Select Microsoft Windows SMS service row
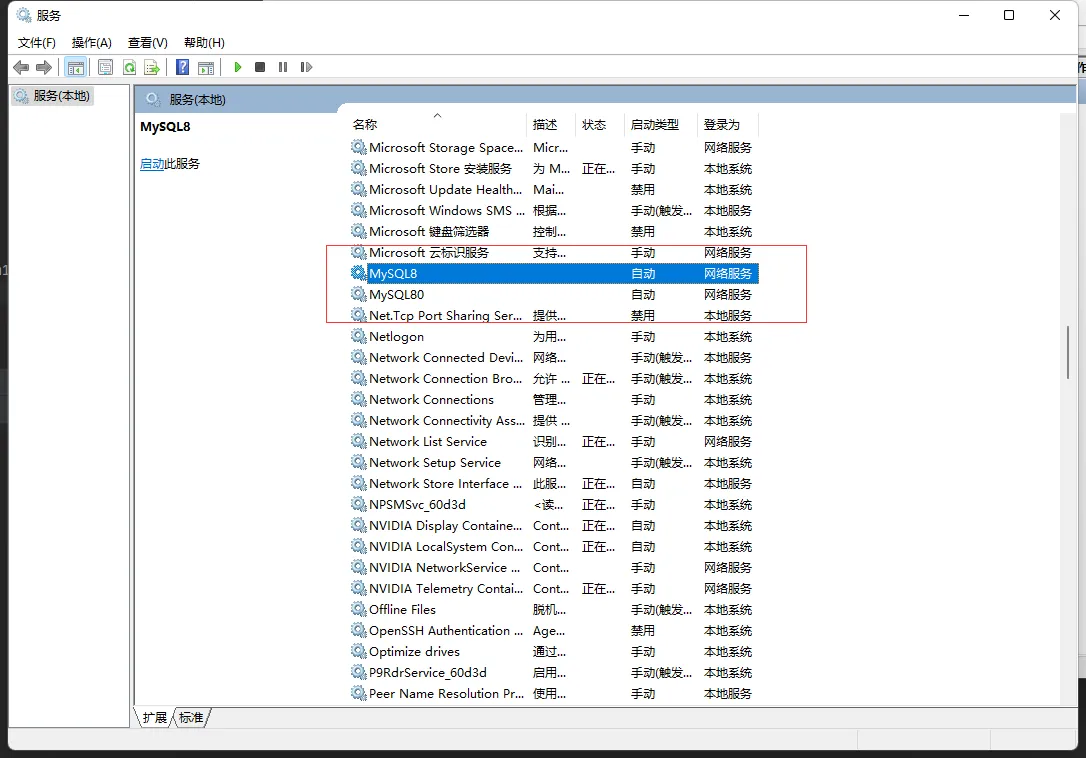 pos(554,210)
